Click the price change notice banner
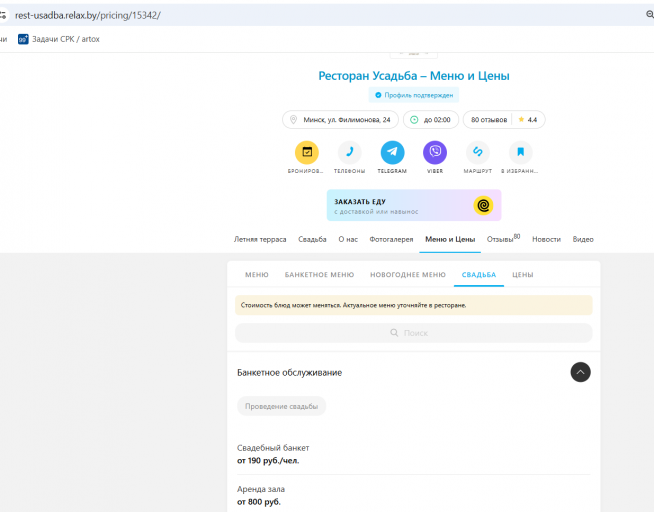The width and height of the screenshot is (654, 512). [414, 305]
